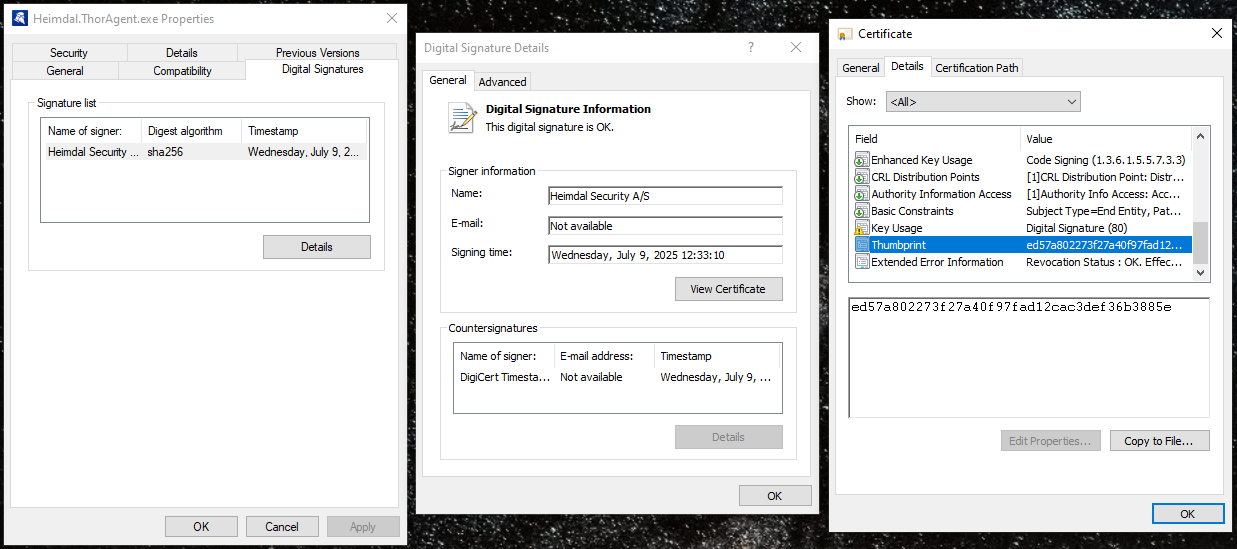
Task: Click OK in the Certificate window
Action: (x=1187, y=514)
